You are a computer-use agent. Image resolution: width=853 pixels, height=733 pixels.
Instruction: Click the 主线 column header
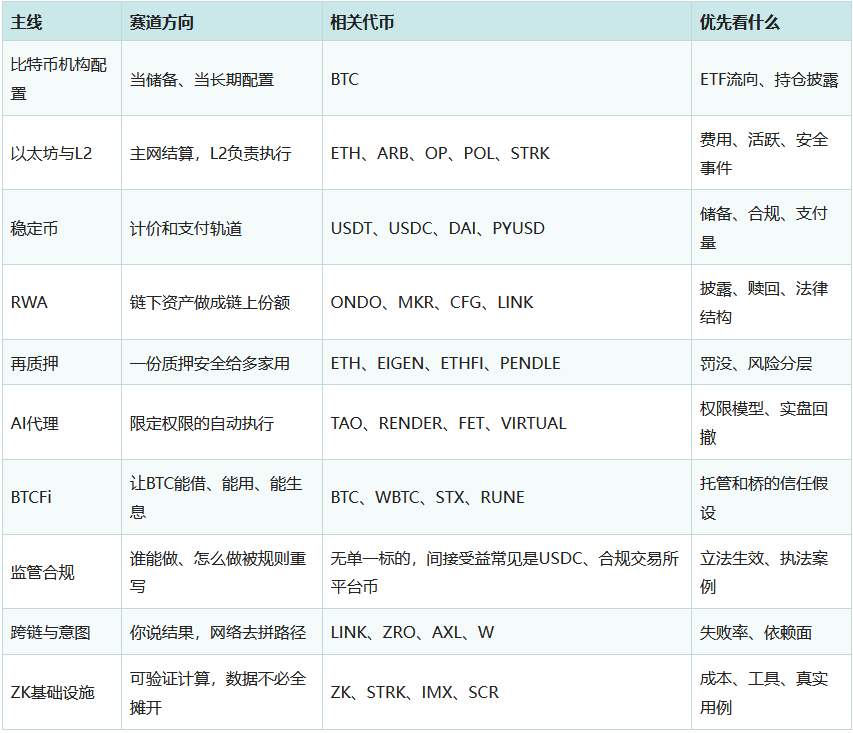pos(62,22)
